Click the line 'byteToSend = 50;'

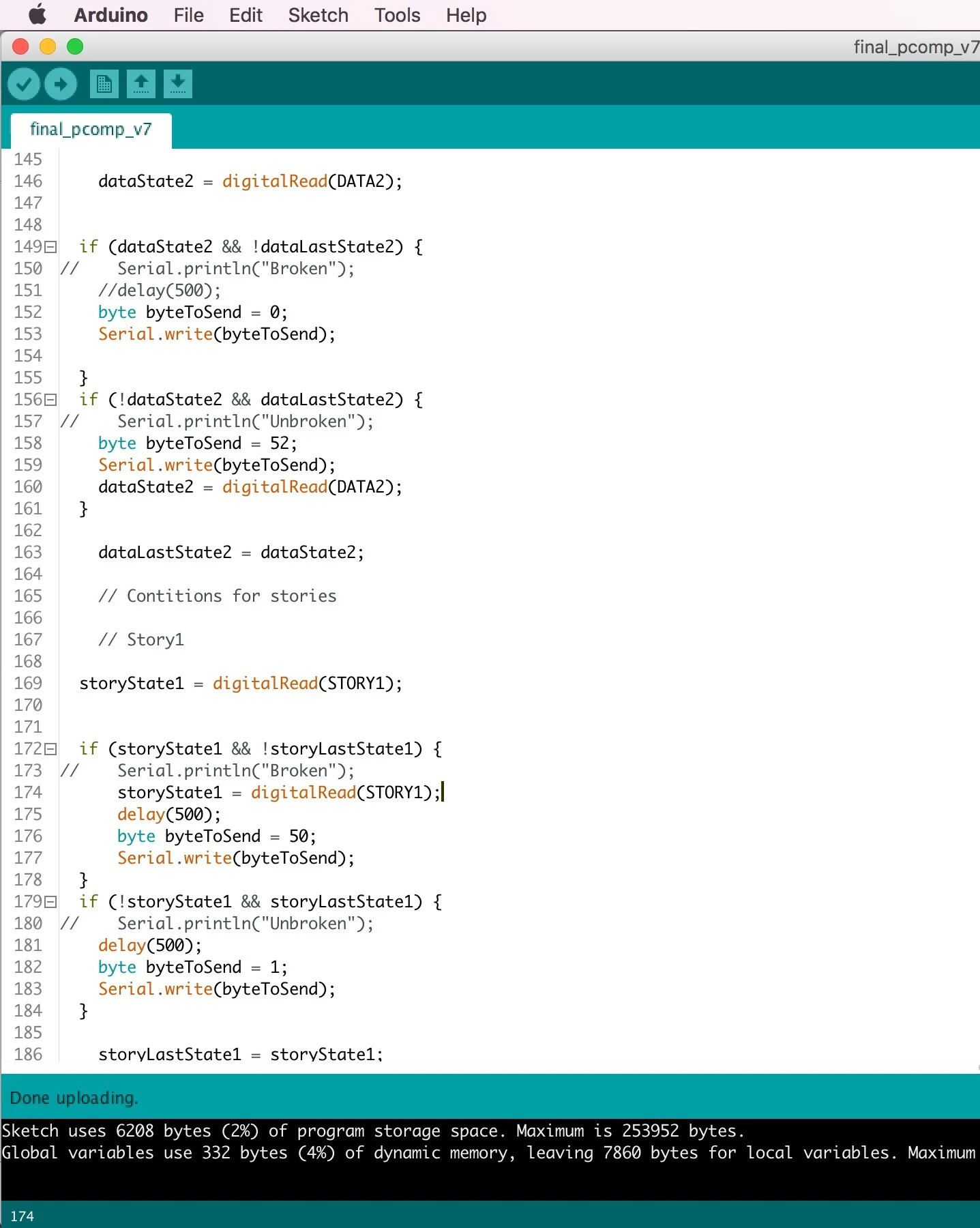[x=217, y=836]
